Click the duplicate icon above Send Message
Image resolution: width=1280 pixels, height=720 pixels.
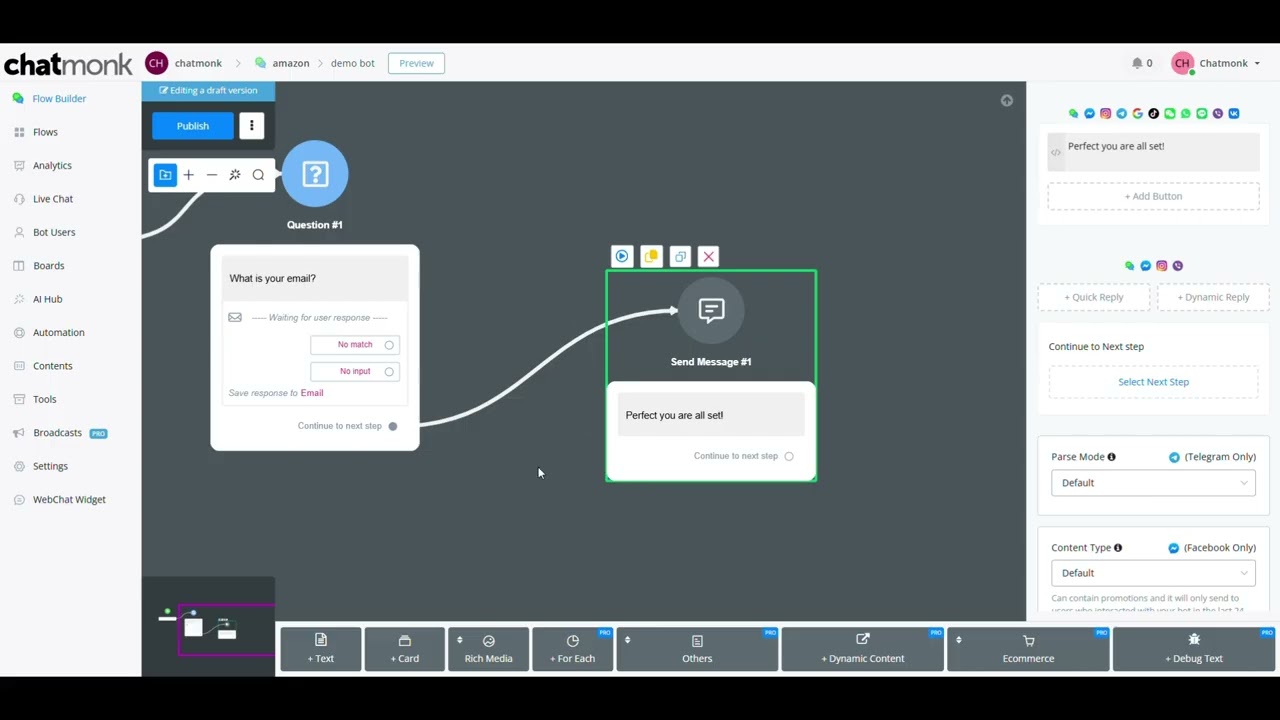tap(680, 257)
